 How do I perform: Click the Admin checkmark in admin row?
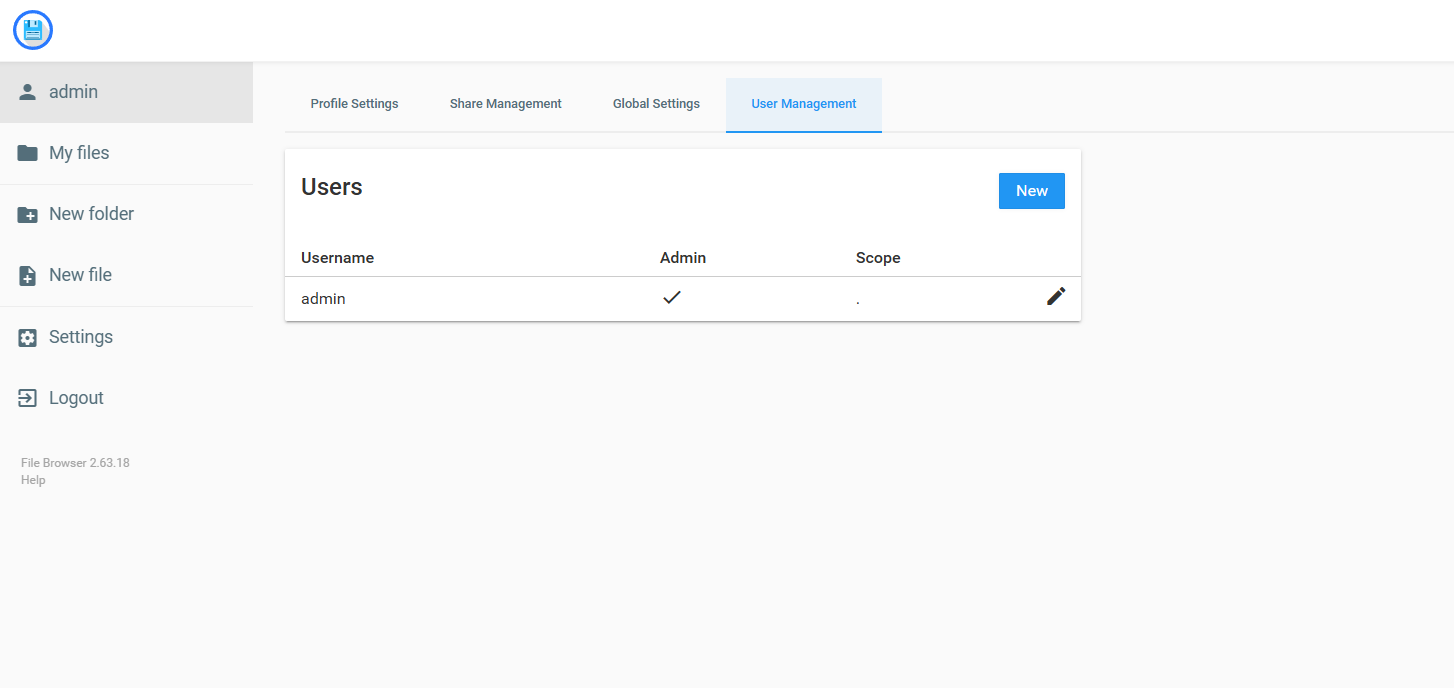pyautogui.click(x=672, y=297)
